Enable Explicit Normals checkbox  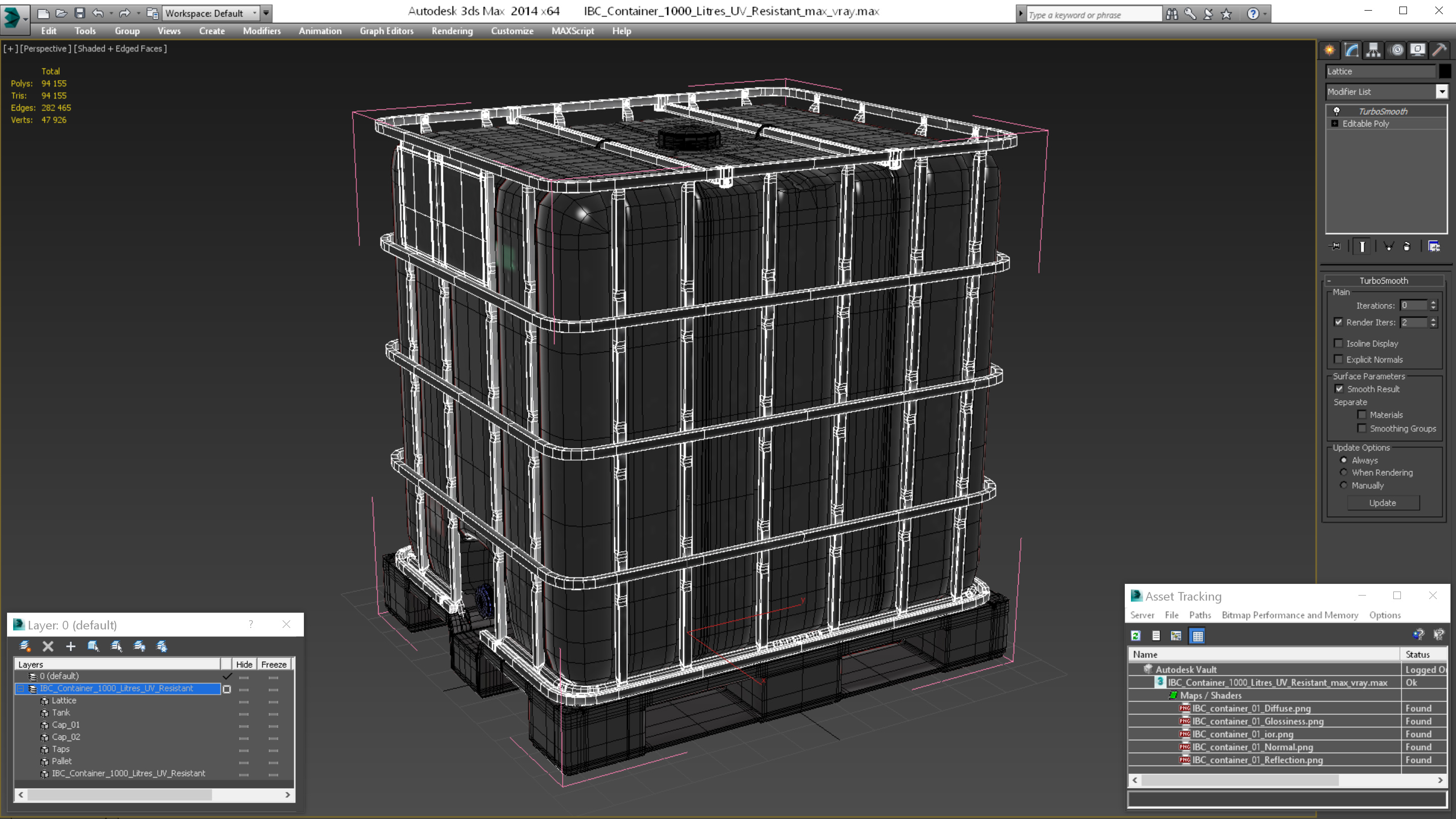(x=1338, y=359)
